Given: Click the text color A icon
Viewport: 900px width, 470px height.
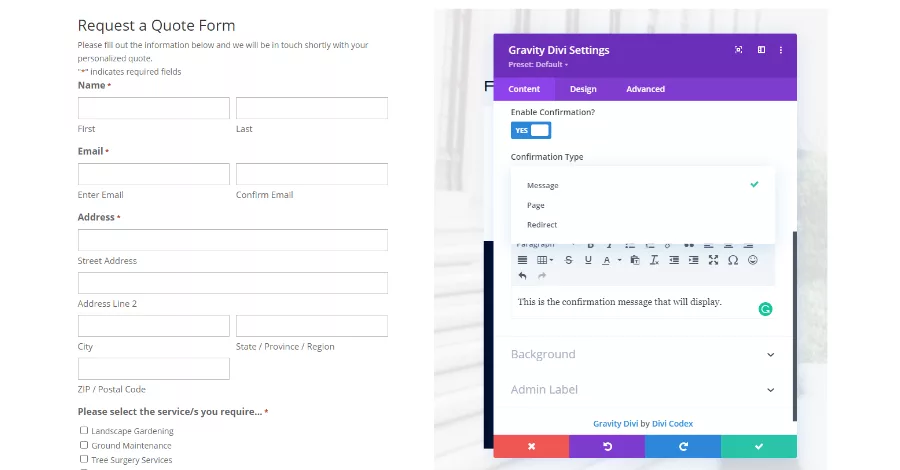Looking at the screenshot, I should point(606,261).
